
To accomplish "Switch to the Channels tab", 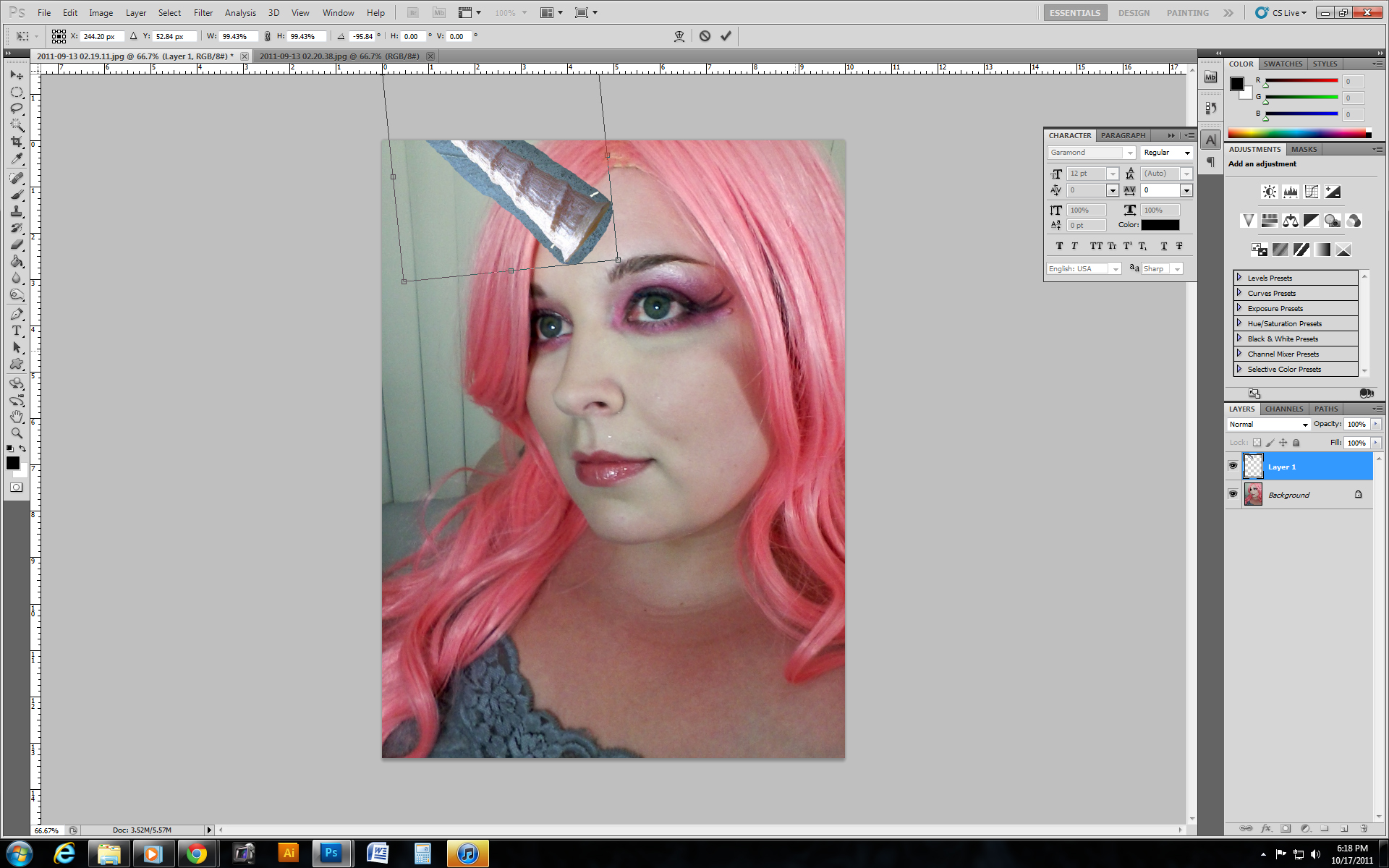I will pos(1284,409).
